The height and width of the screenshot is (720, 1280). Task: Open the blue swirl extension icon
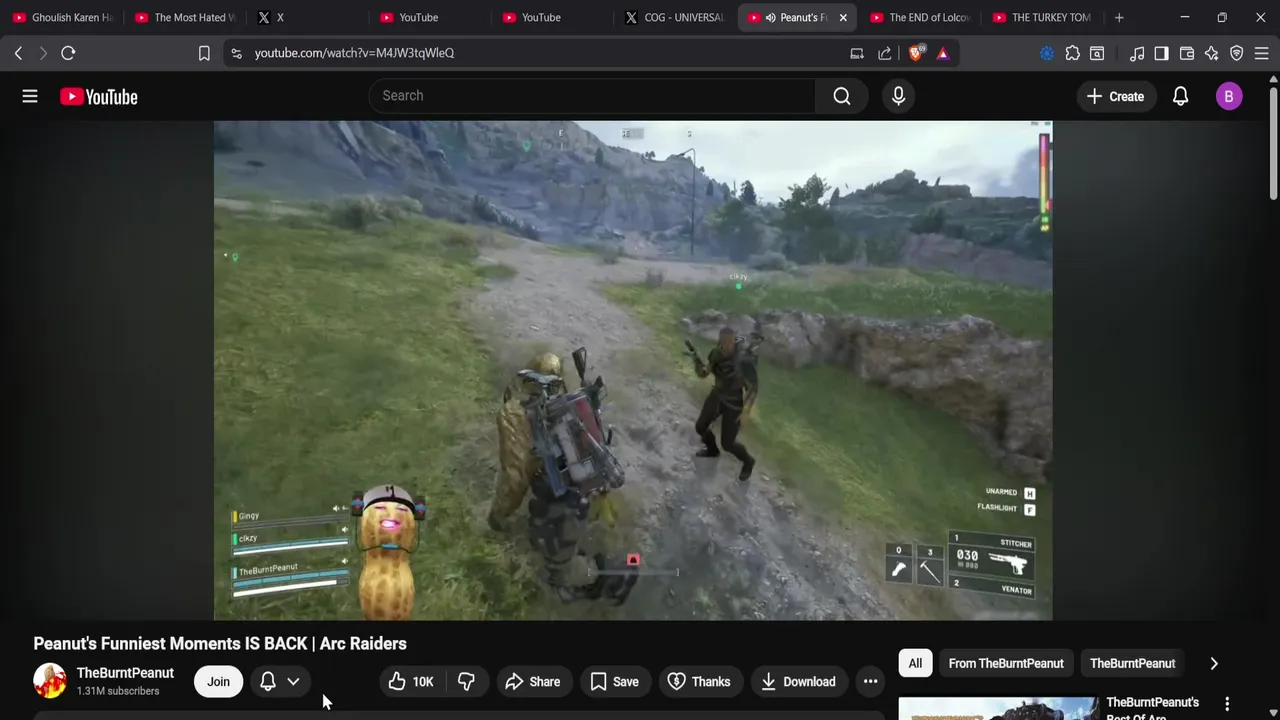point(1047,53)
